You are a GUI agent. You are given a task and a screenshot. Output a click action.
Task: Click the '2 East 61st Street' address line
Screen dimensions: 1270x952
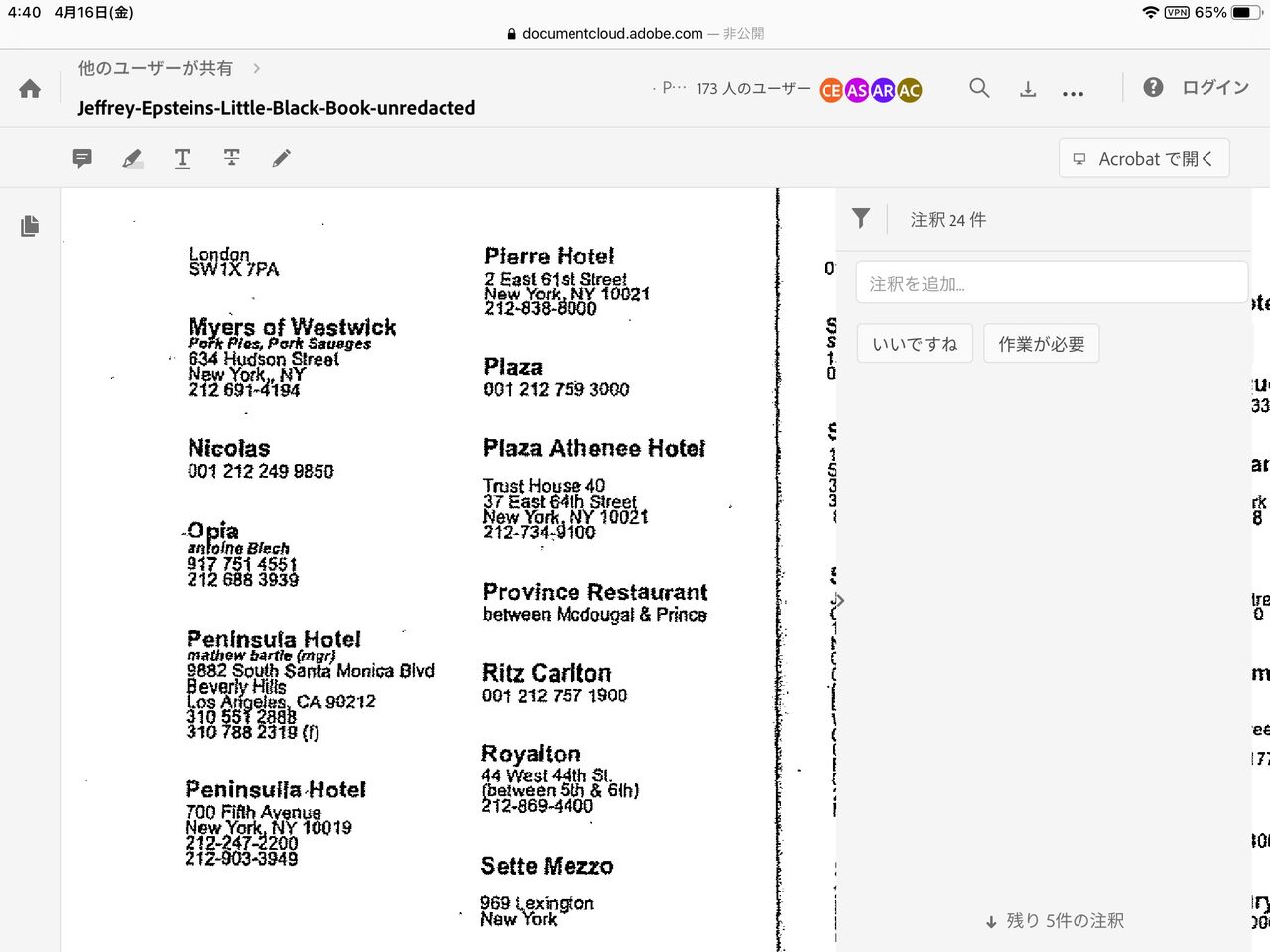click(556, 279)
